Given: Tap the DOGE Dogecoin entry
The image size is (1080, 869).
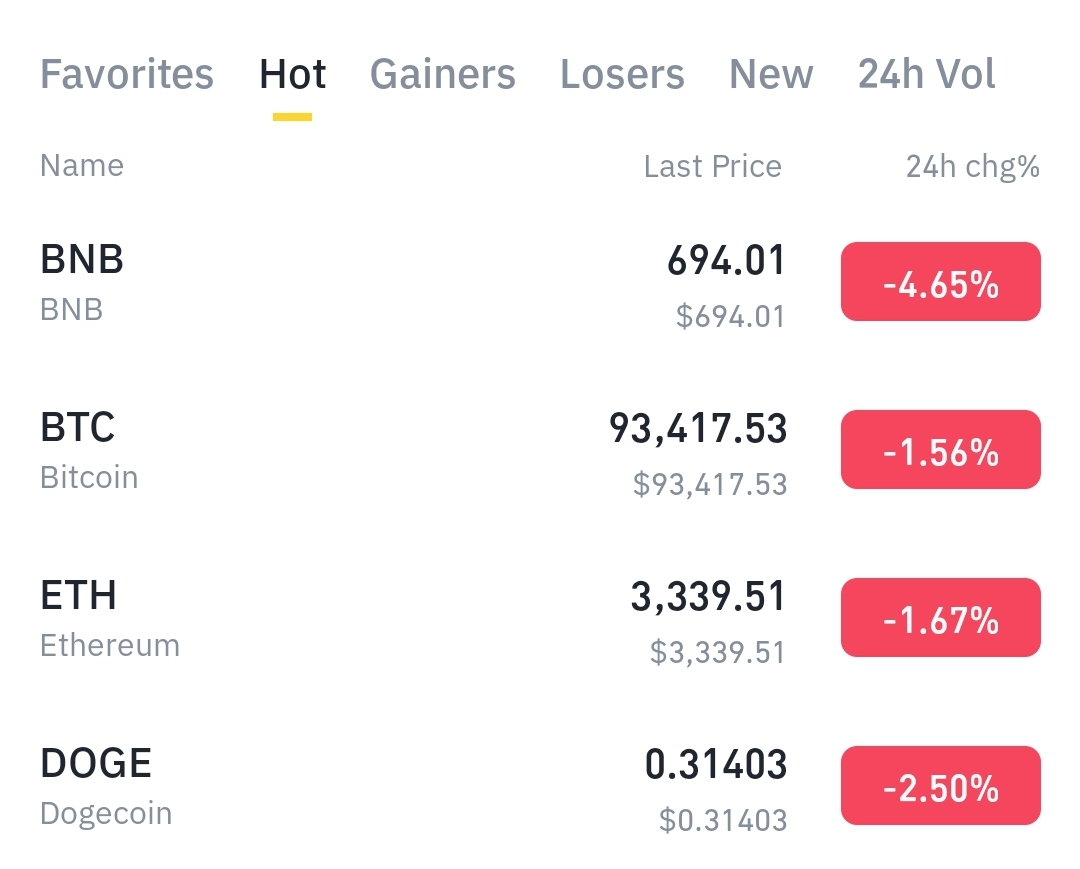Looking at the screenshot, I should [x=106, y=785].
